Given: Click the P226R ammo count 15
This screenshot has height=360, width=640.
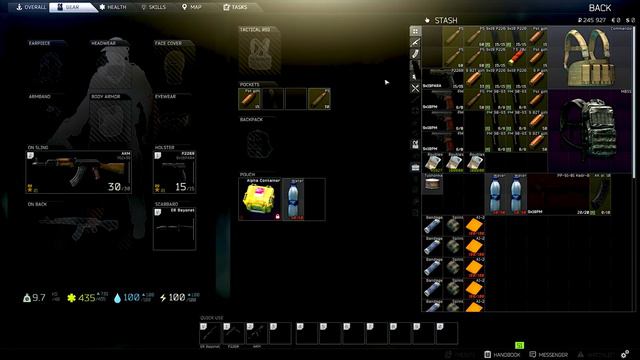Looking at the screenshot, I should pos(180,187).
